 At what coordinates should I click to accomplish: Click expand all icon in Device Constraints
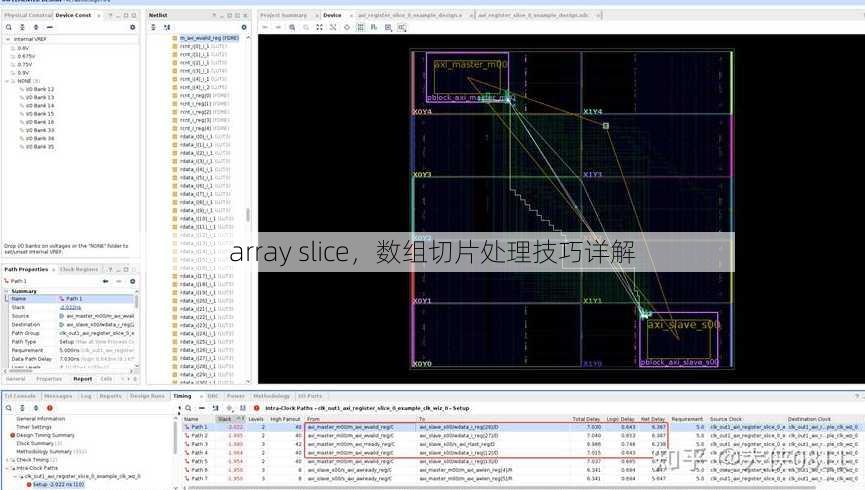36,27
